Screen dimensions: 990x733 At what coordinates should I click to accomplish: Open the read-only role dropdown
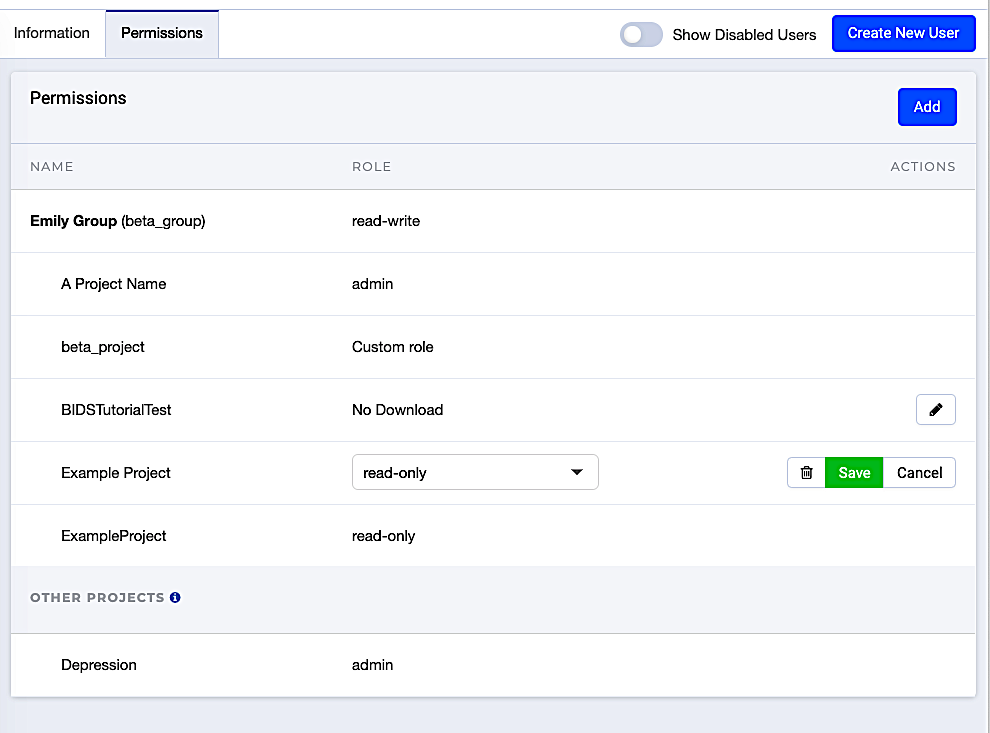(475, 473)
